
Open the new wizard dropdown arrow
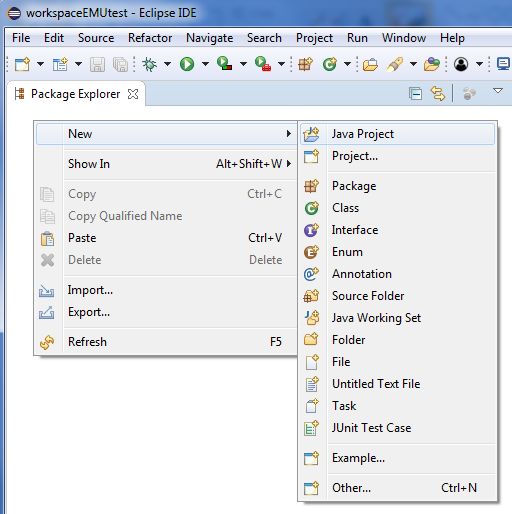tap(40, 64)
